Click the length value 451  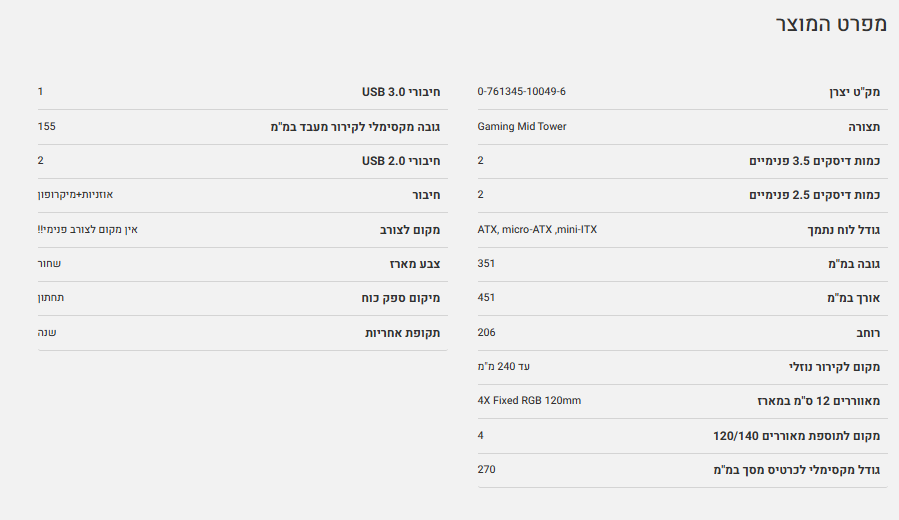[486, 298]
